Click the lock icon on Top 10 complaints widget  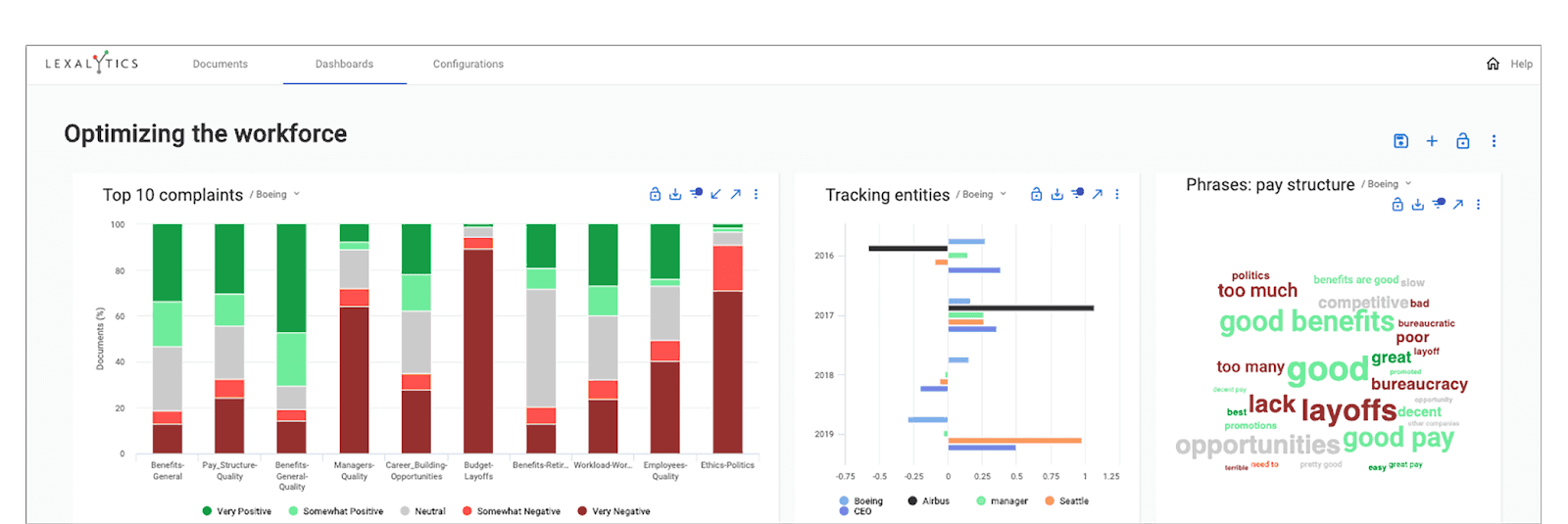pos(655,194)
